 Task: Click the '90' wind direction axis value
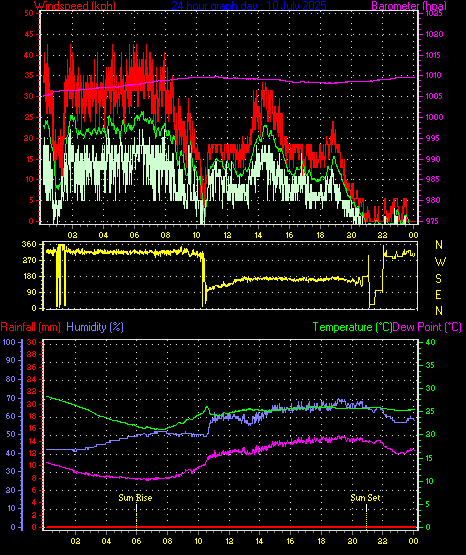(31, 292)
